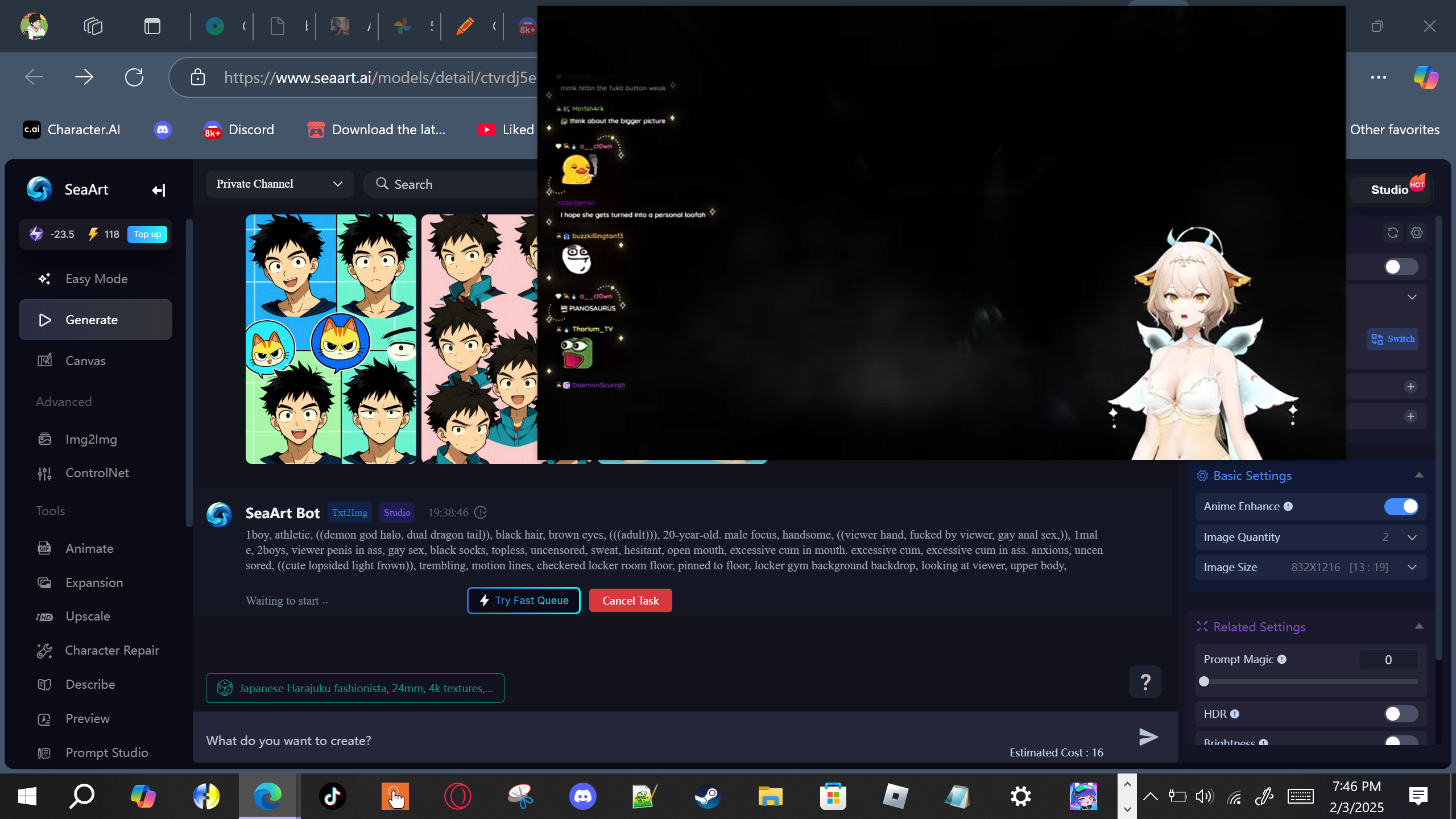Open Steam from the taskbar

coord(708,796)
